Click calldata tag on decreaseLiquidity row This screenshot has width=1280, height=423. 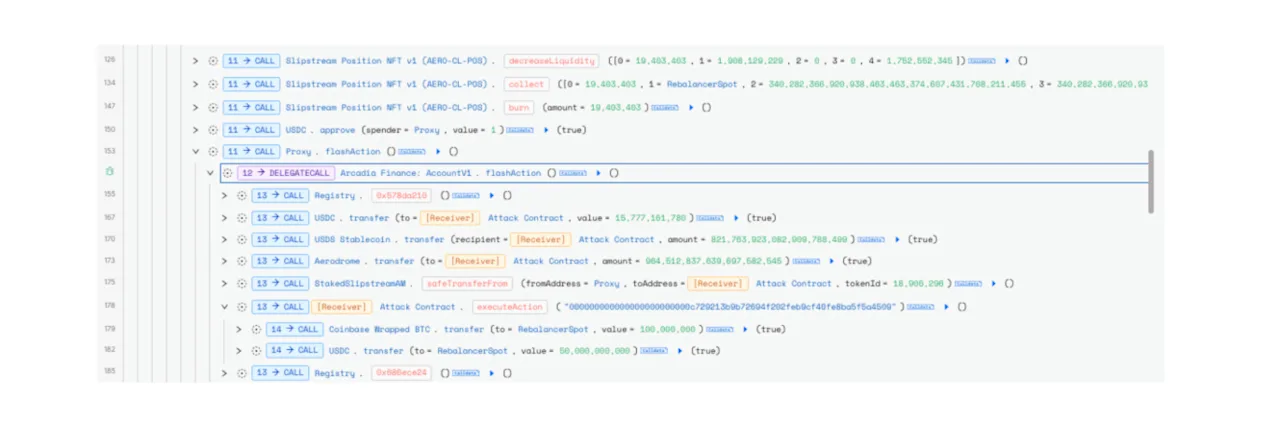[982, 61]
